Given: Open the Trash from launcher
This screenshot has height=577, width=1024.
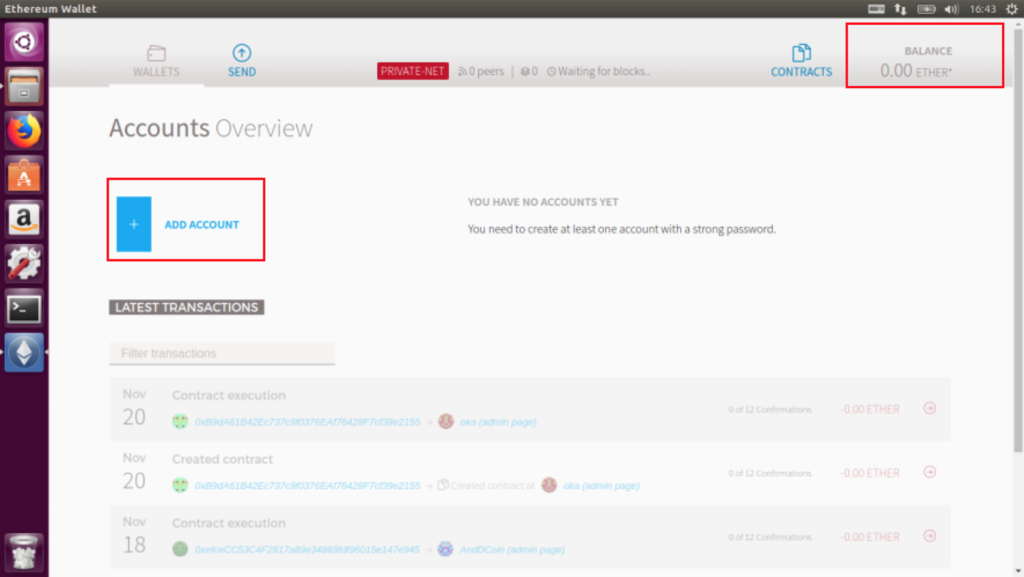Looking at the screenshot, I should point(24,552).
